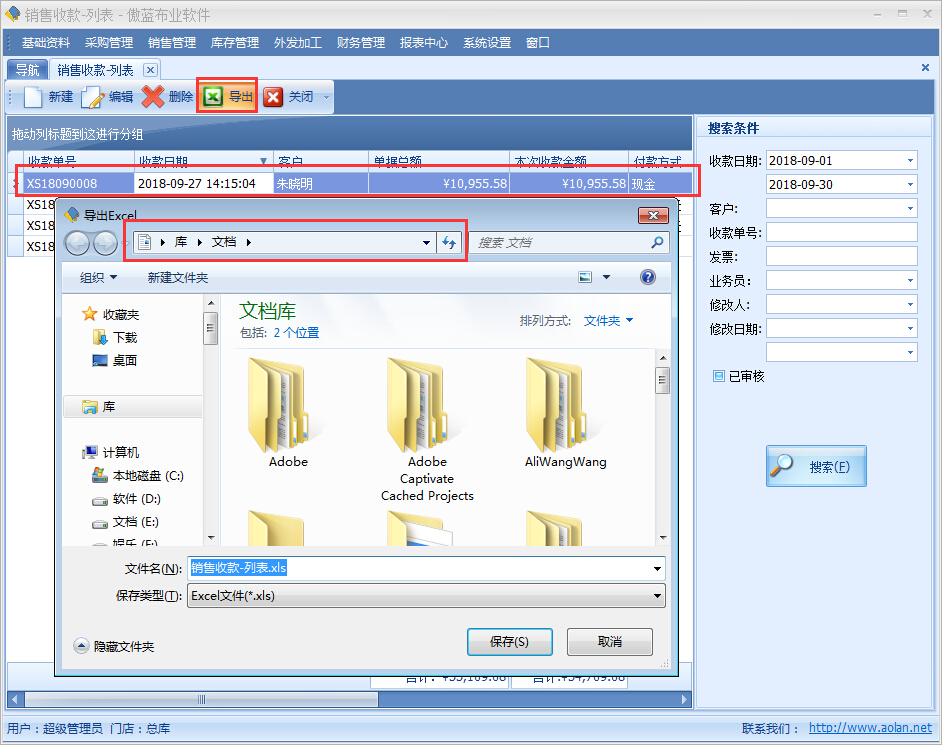Open the 排列方式 文件夹 sort dropdown
942x745 pixels.
coord(608,321)
